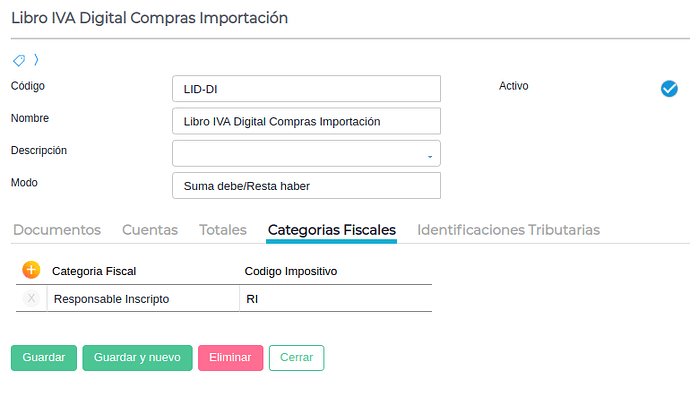Click the tag icon below the title
Viewport: 690px width, 414px height.
19,61
